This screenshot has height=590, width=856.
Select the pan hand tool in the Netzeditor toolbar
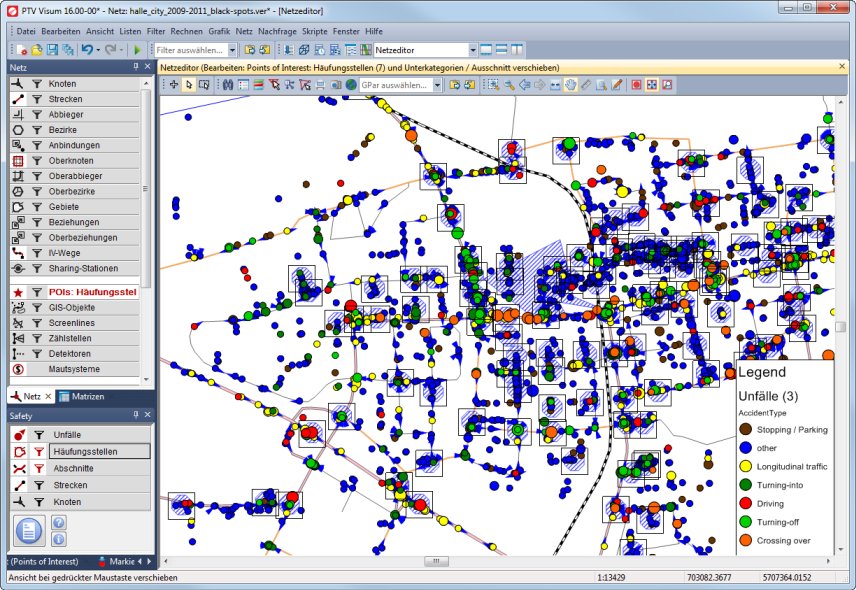[x=570, y=85]
